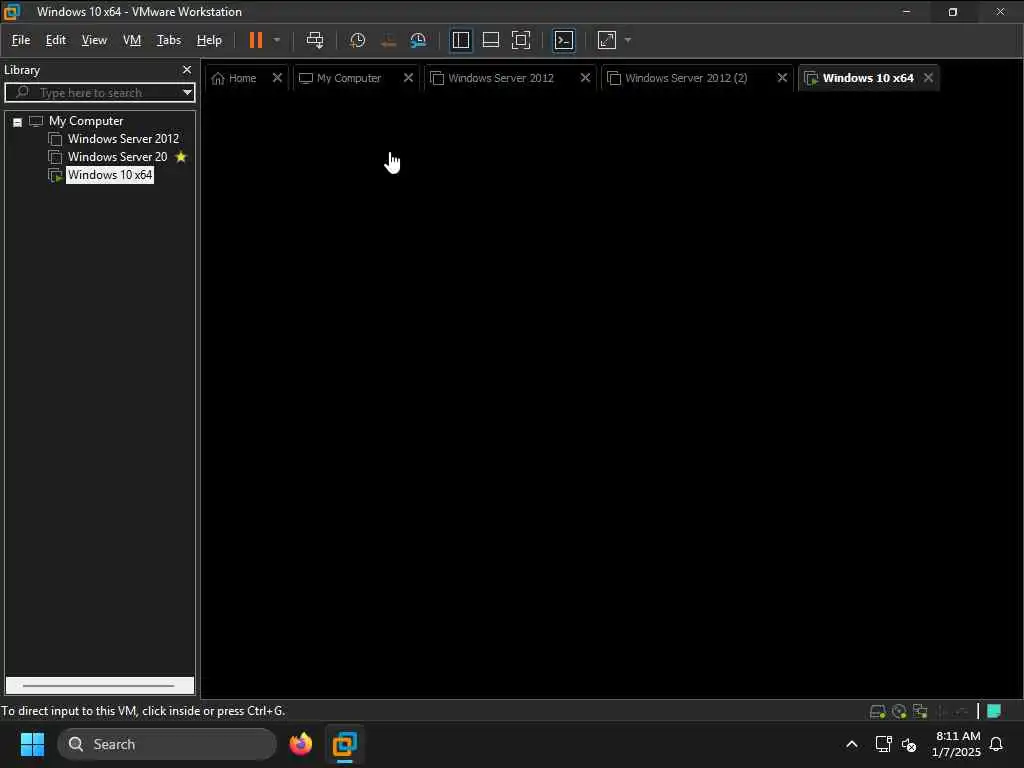1024x768 pixels.
Task: Close the Windows Server 2012 (2) tab
Action: tap(782, 78)
